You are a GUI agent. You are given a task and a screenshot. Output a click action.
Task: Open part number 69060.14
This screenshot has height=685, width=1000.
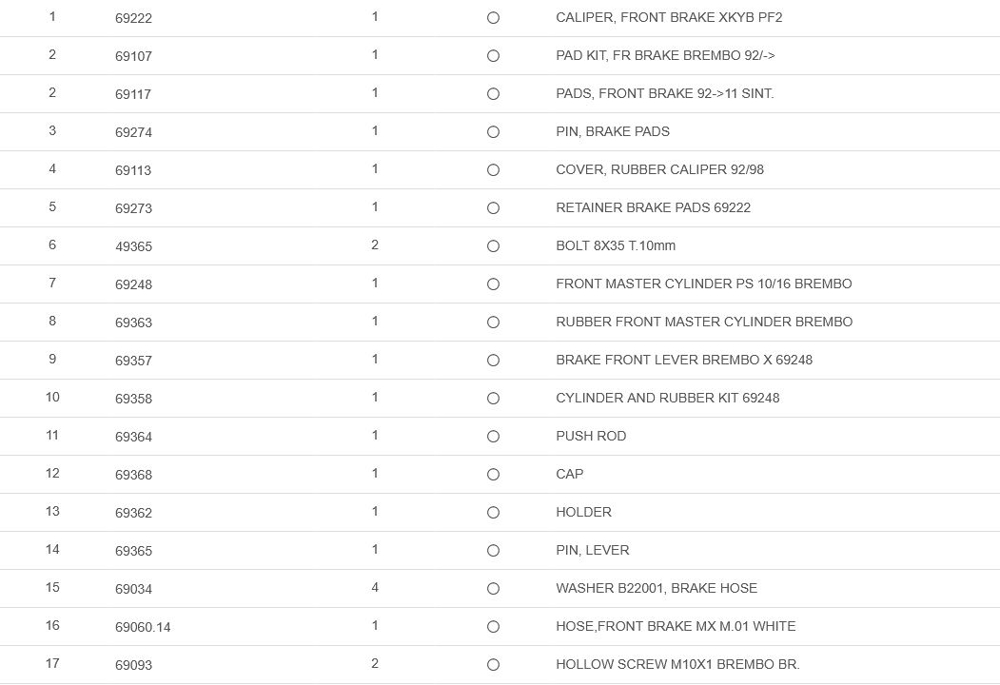pyautogui.click(x=142, y=627)
